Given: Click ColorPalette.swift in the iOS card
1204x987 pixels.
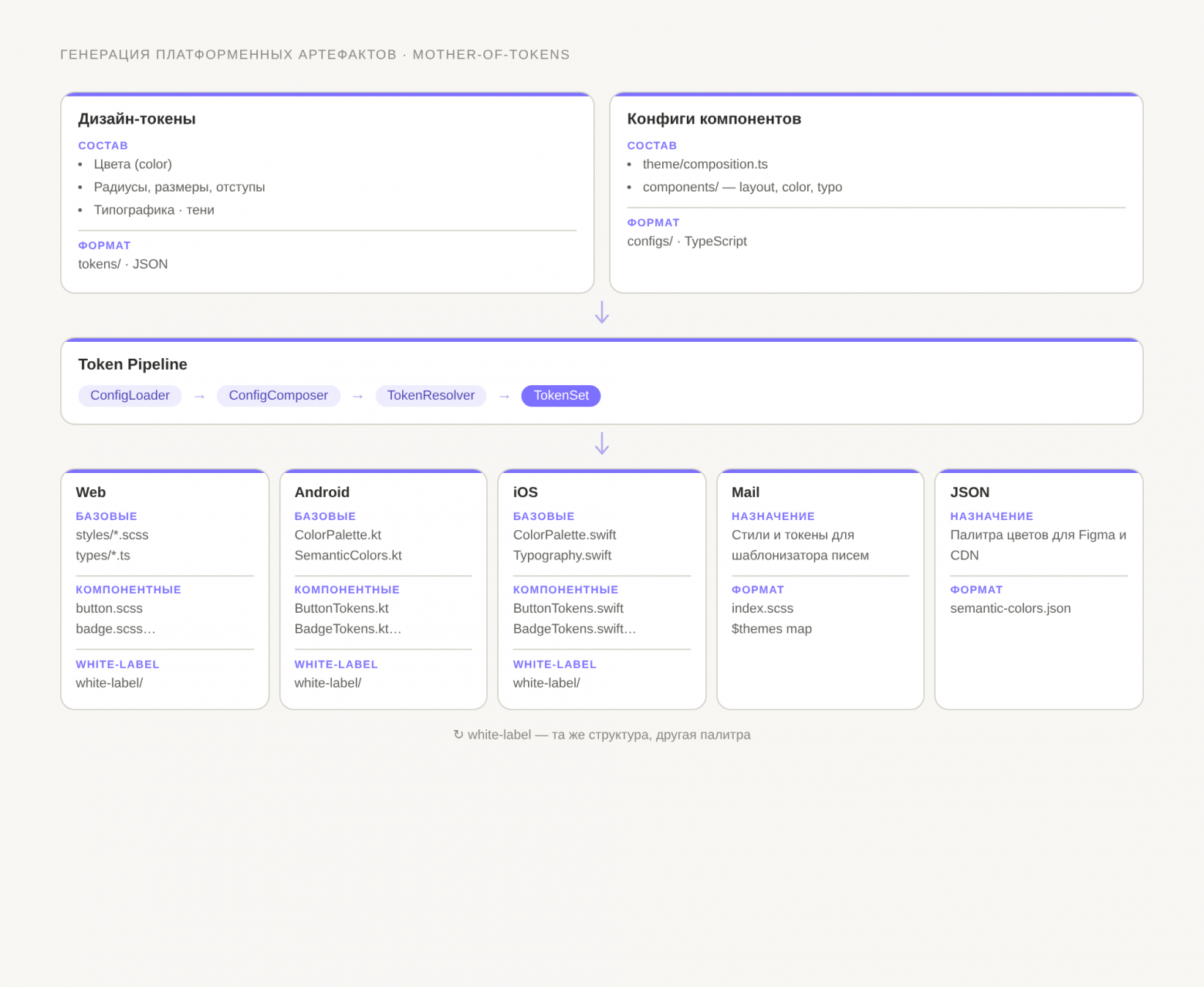Looking at the screenshot, I should 565,535.
